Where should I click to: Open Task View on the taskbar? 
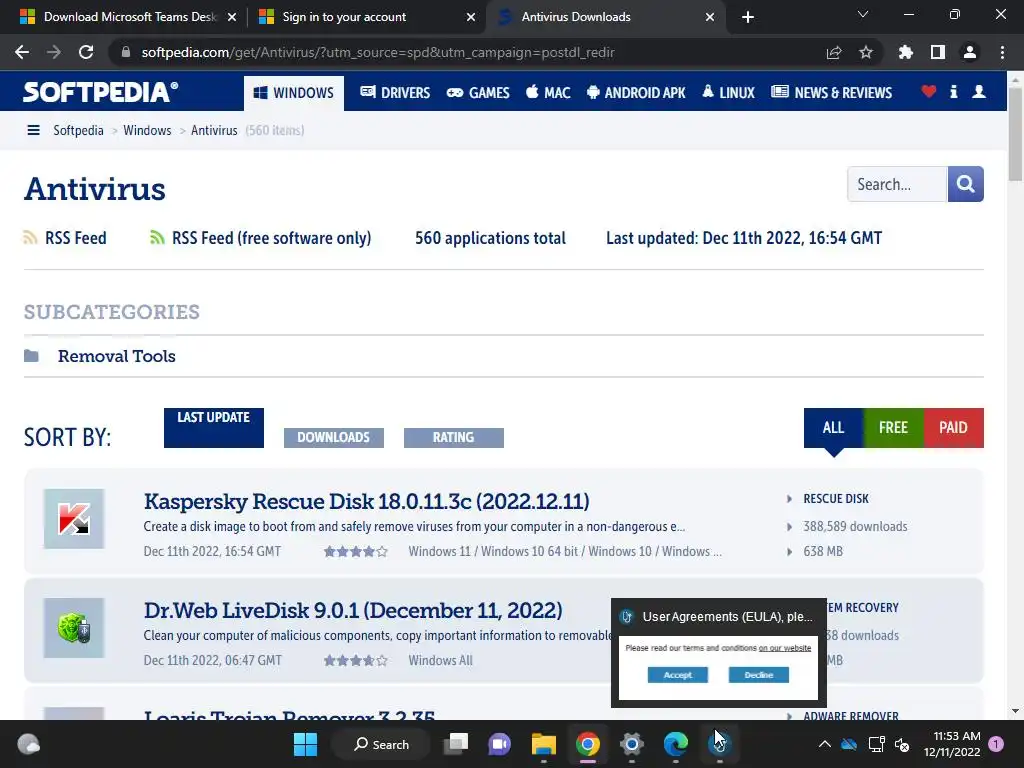456,744
